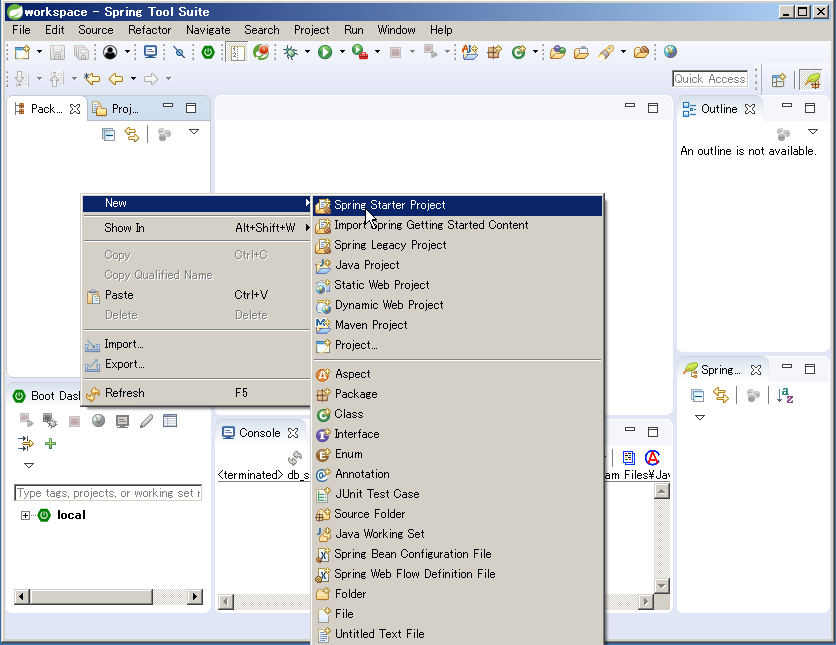Open the Back history dropdown arrow
Screen dimensions: 836x645
coord(133,79)
